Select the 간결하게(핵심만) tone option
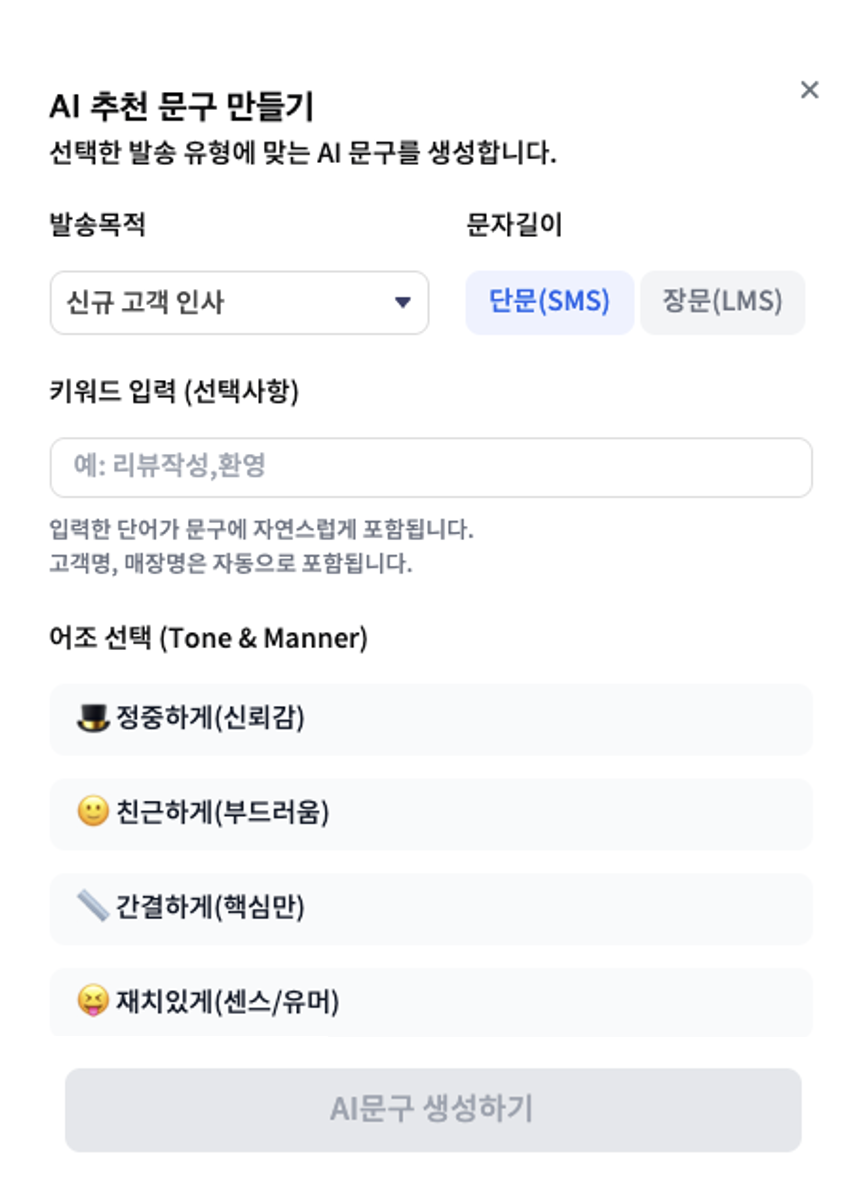 point(430,908)
